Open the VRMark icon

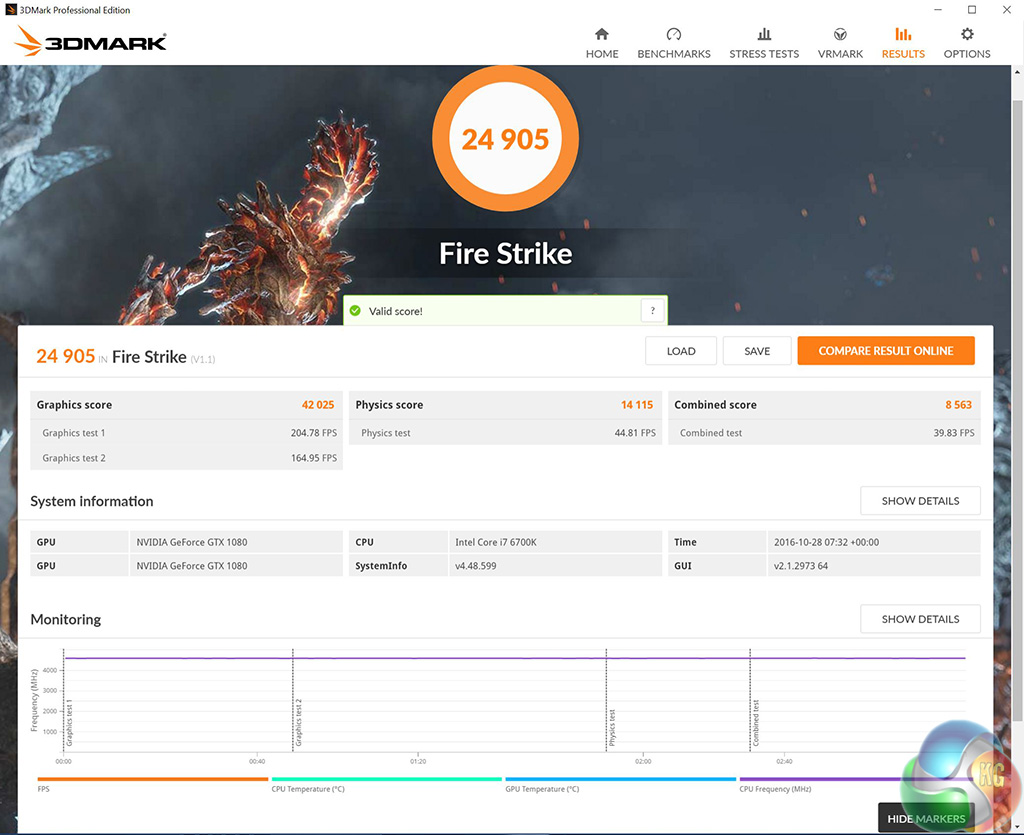point(840,35)
